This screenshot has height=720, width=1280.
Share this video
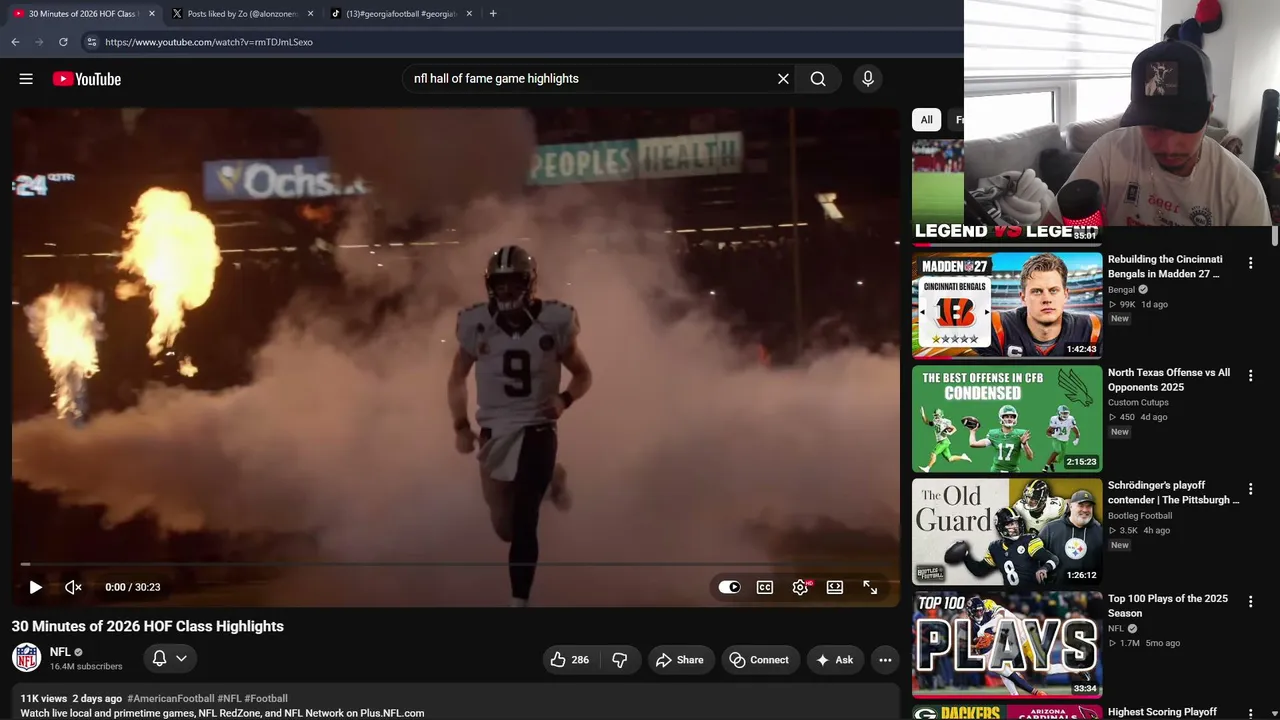(x=680, y=660)
